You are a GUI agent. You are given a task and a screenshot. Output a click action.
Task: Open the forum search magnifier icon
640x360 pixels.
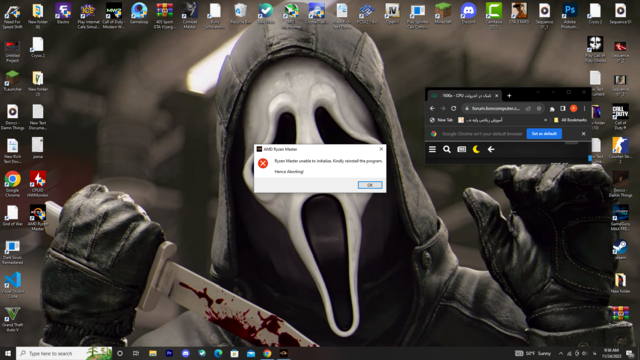(447, 149)
